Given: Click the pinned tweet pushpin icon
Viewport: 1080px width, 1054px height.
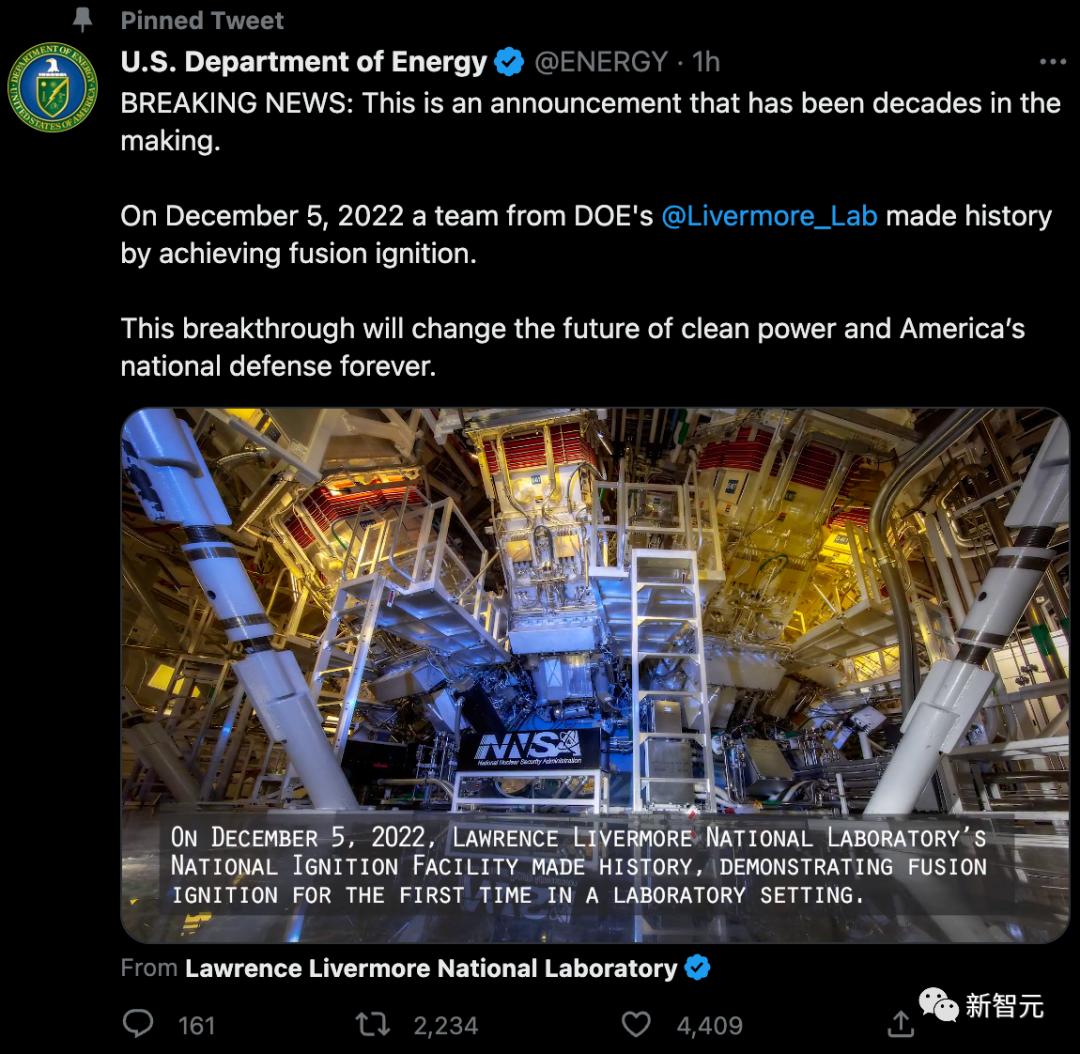Looking at the screenshot, I should [83, 19].
